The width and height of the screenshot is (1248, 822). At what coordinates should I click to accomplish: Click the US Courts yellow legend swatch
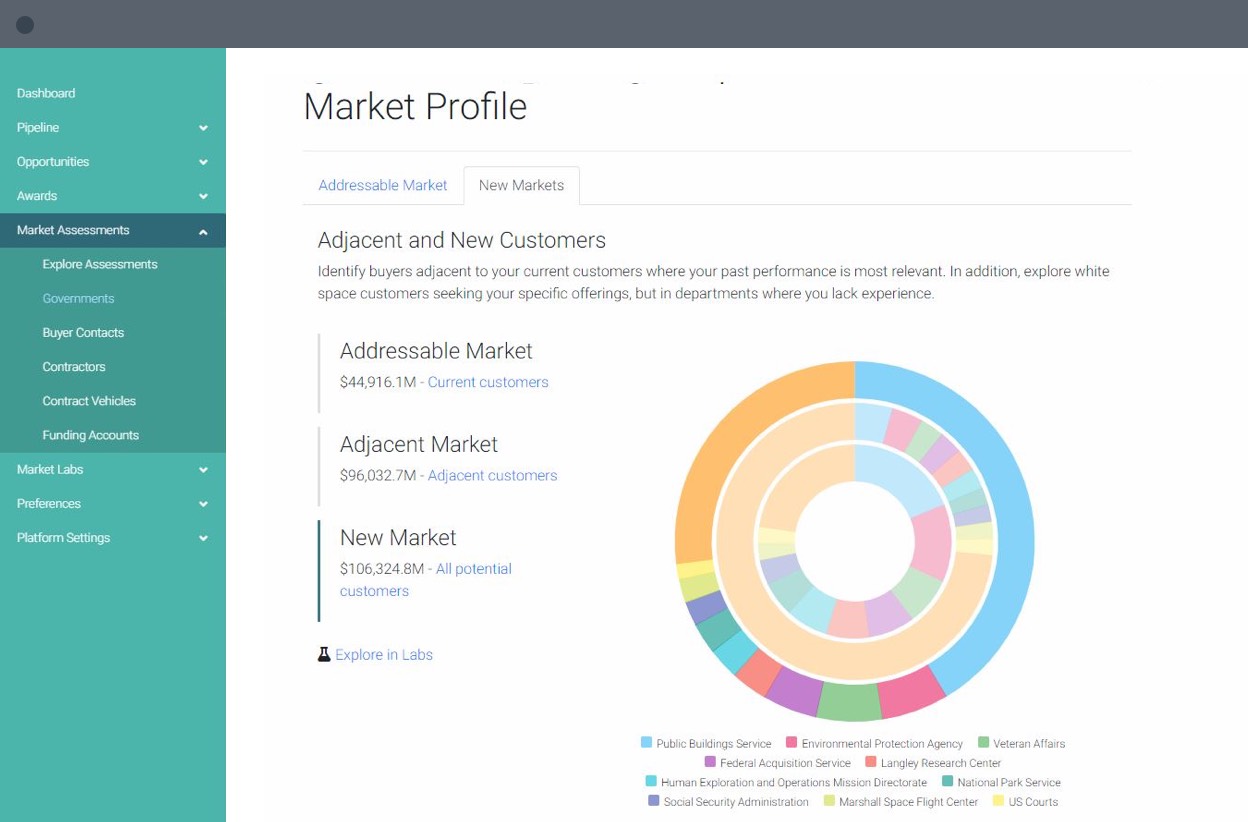[998, 801]
